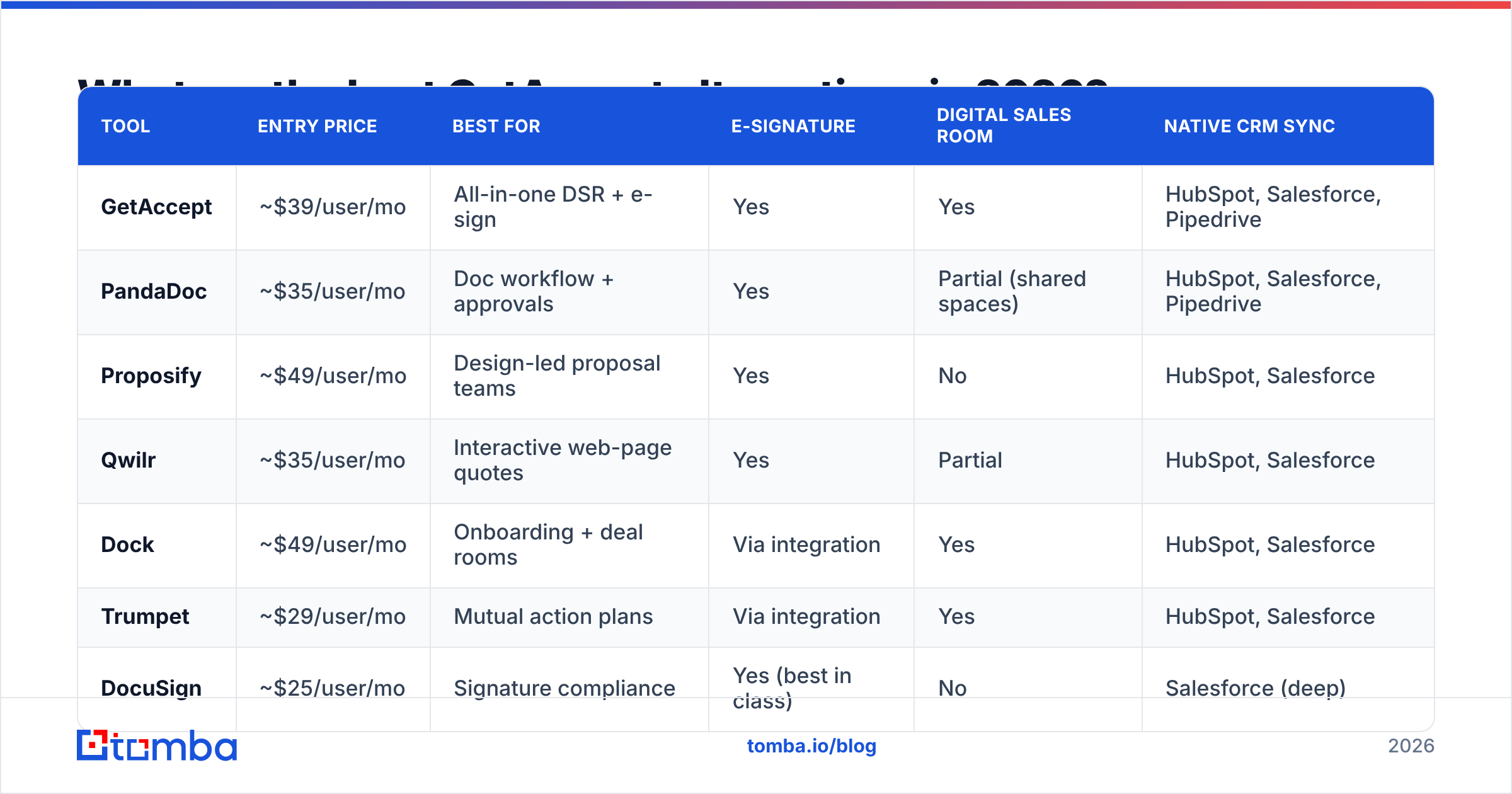Click the PandaDoc tool name cell
Image resolution: width=1512 pixels, height=794 pixels.
click(x=157, y=292)
